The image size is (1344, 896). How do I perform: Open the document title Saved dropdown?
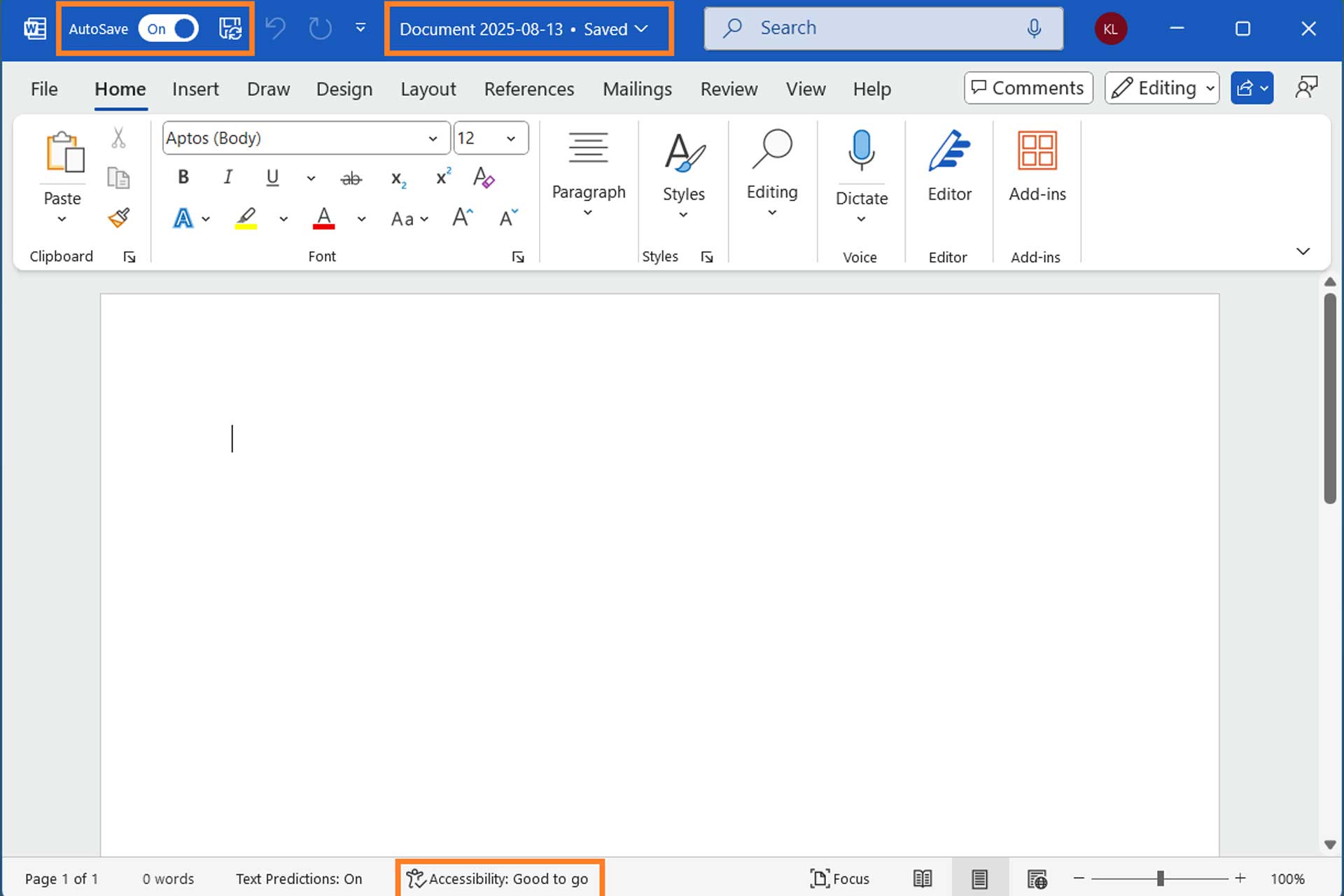[x=641, y=29]
